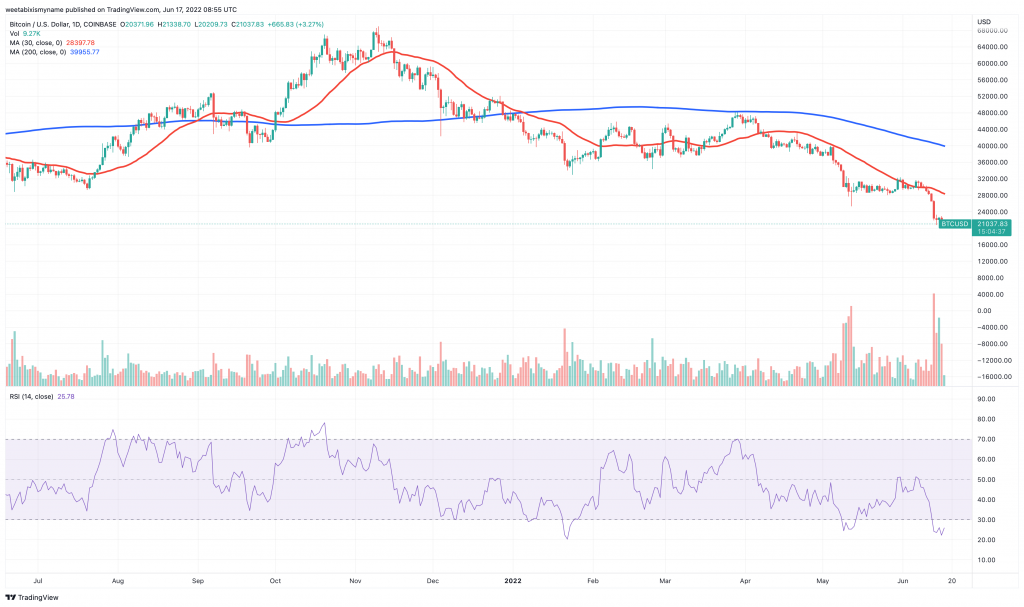Click the Nov label on the time axis

pos(355,580)
